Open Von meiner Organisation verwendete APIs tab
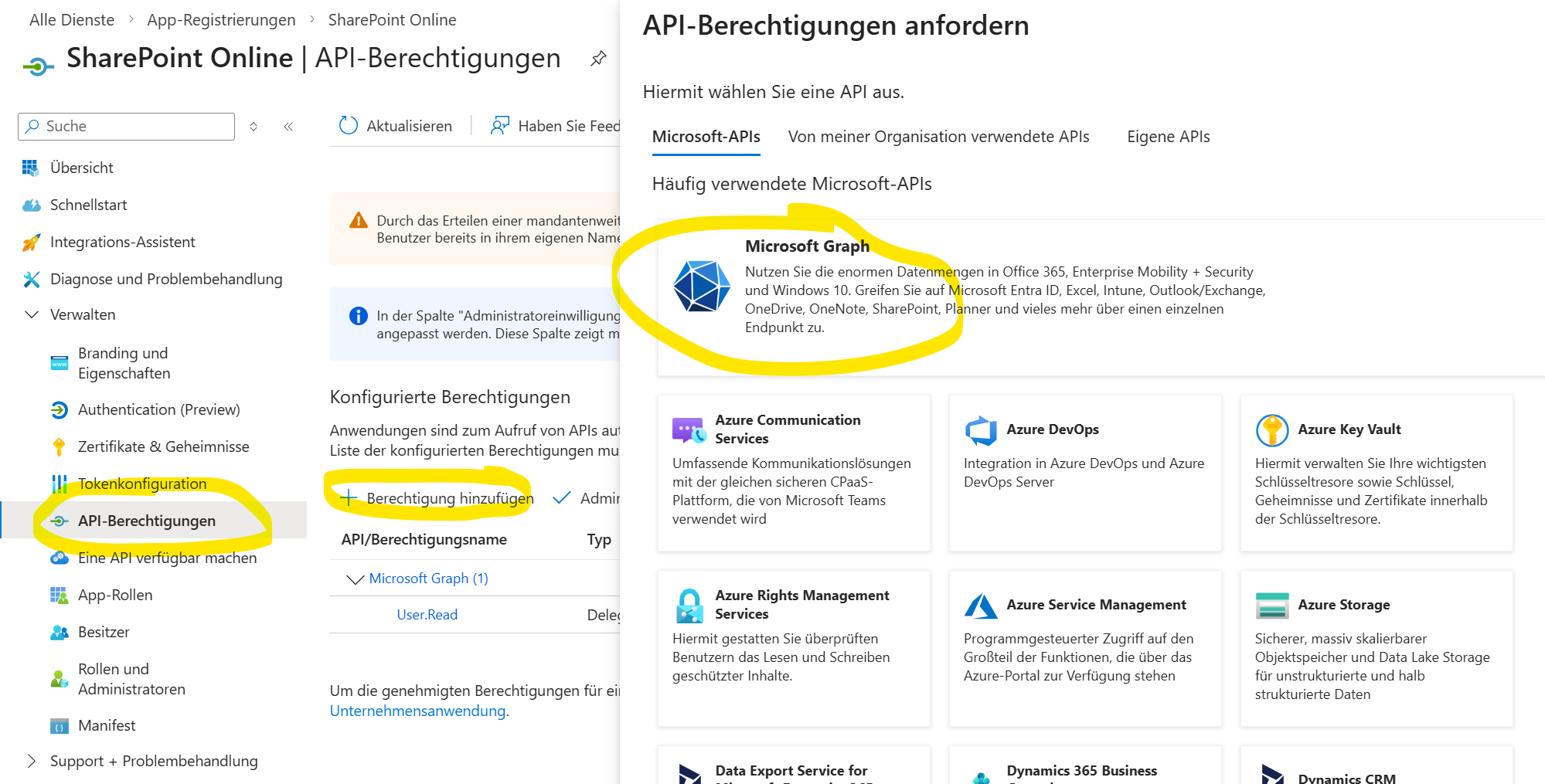This screenshot has width=1545, height=784. 938,137
